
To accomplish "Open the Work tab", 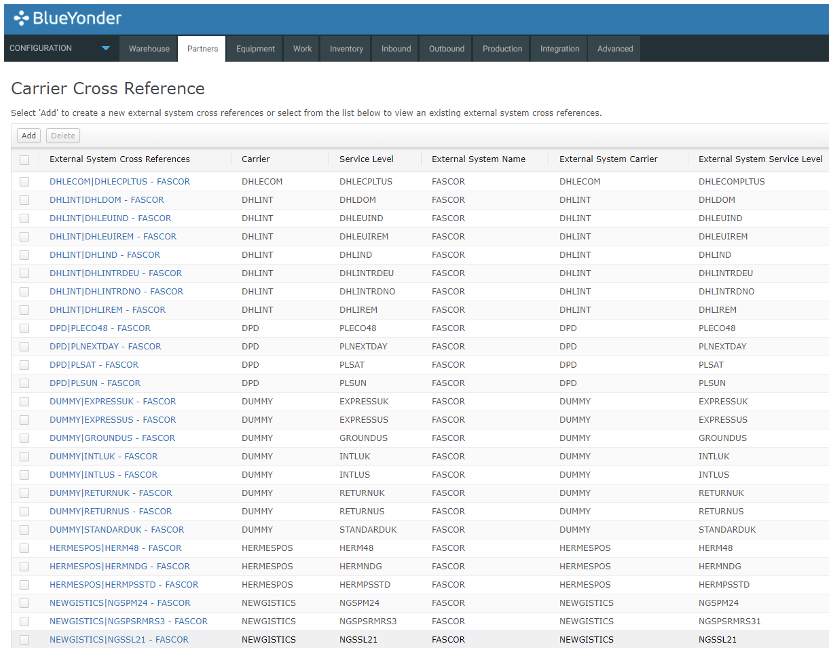I will tap(302, 49).
